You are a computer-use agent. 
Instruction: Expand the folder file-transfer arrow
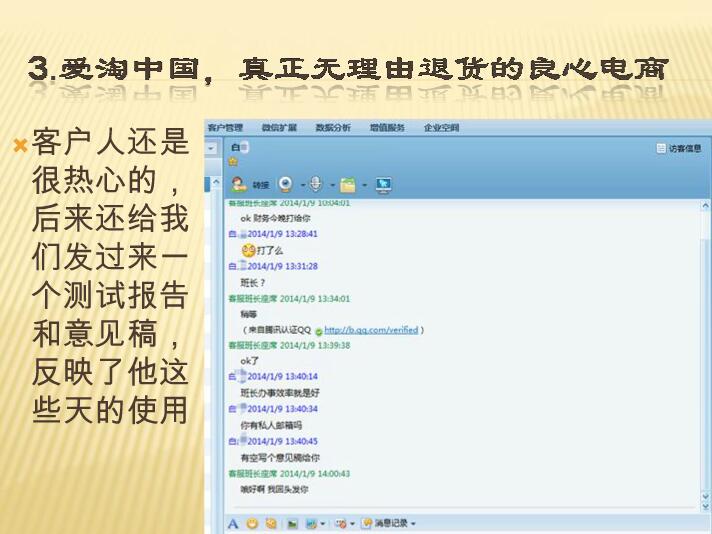coord(365,185)
